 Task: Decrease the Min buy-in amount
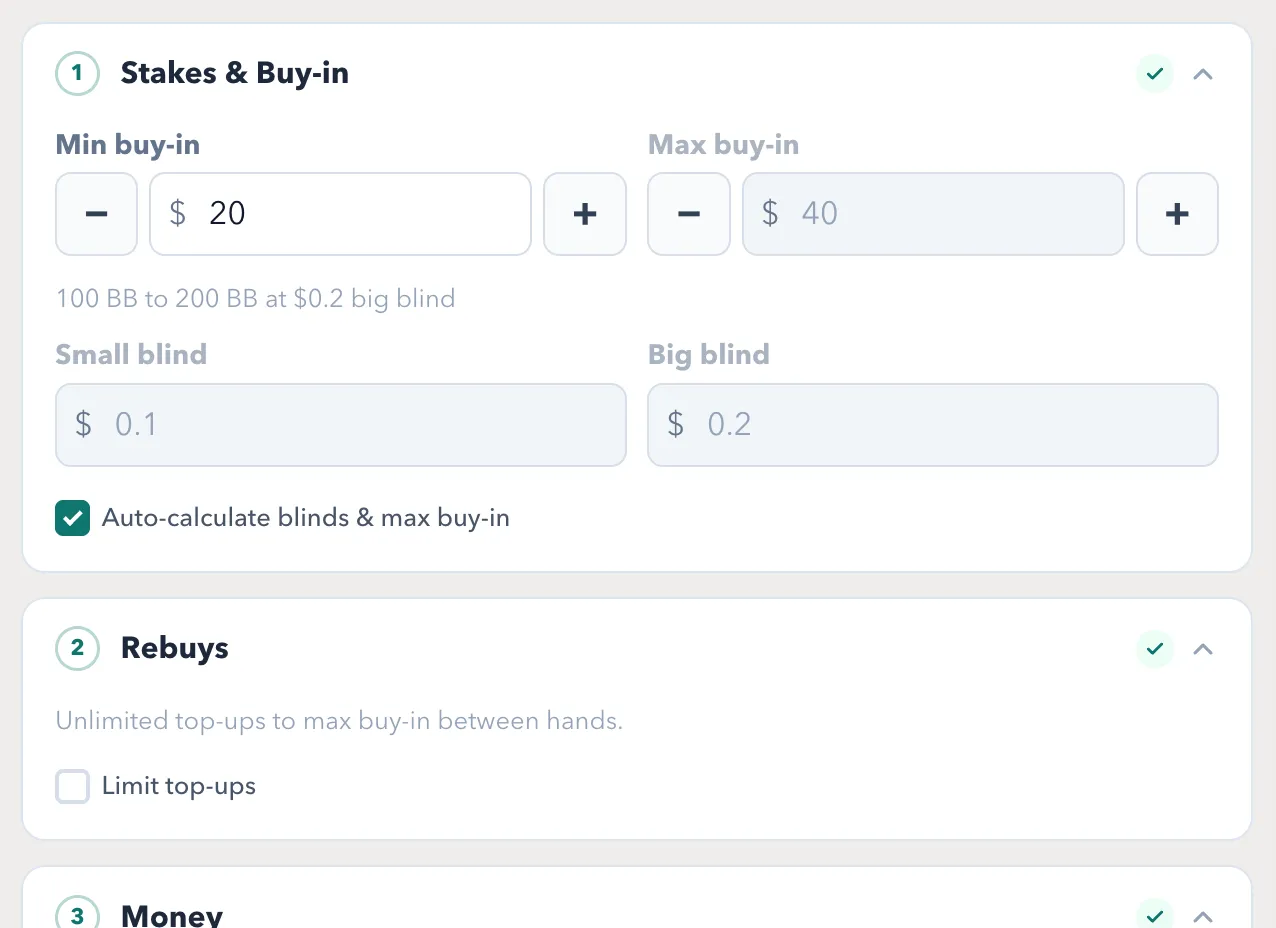pyautogui.click(x=96, y=214)
